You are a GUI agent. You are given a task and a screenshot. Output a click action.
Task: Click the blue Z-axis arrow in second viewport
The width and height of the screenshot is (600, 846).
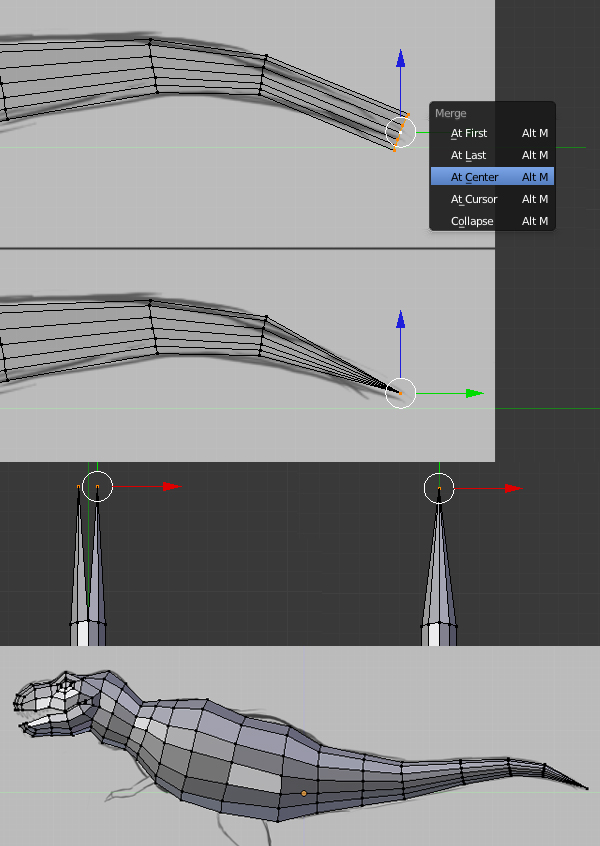click(400, 319)
